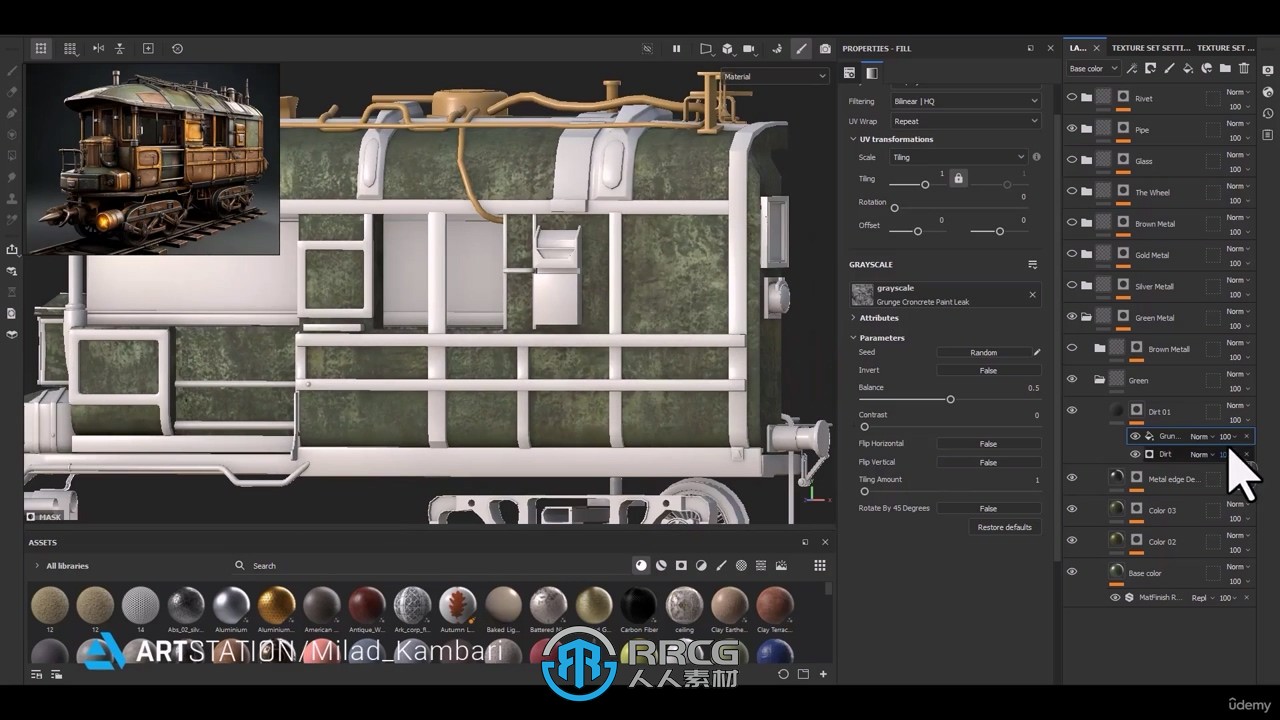Click the Rotation slider handle
The image size is (1280, 720).
click(x=894, y=208)
